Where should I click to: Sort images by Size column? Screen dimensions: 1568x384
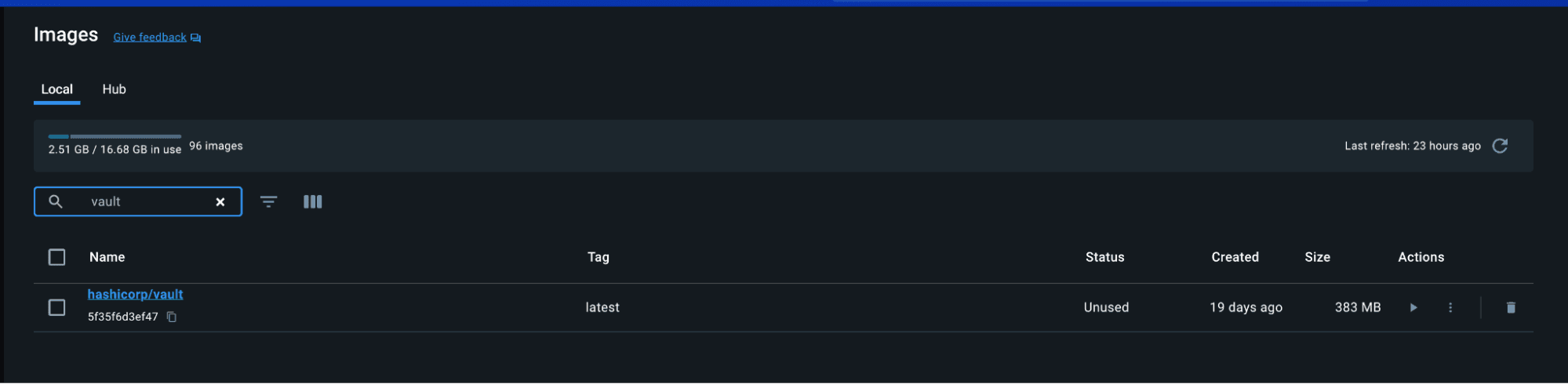click(x=1317, y=257)
